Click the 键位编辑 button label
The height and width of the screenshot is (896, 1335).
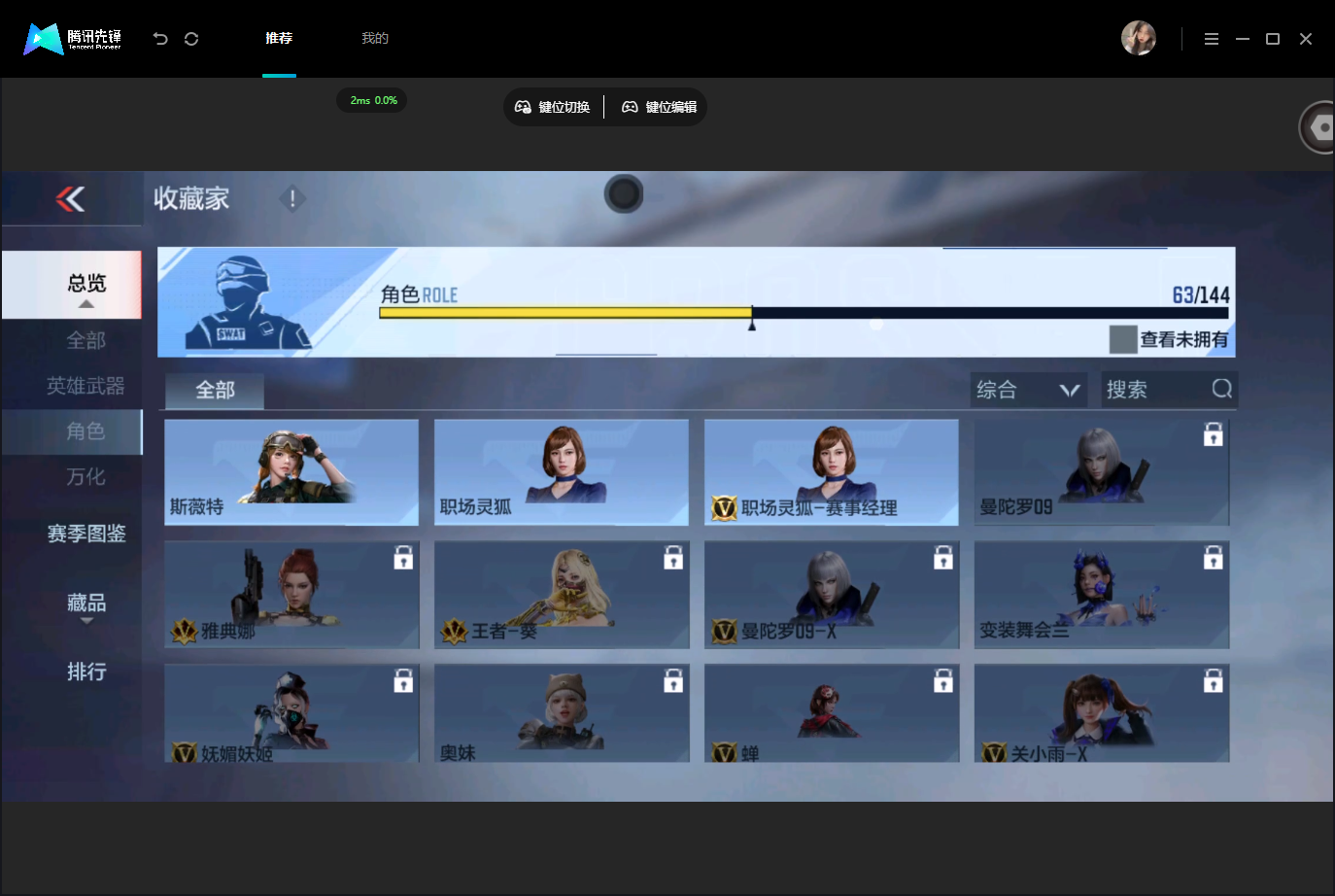click(x=671, y=107)
